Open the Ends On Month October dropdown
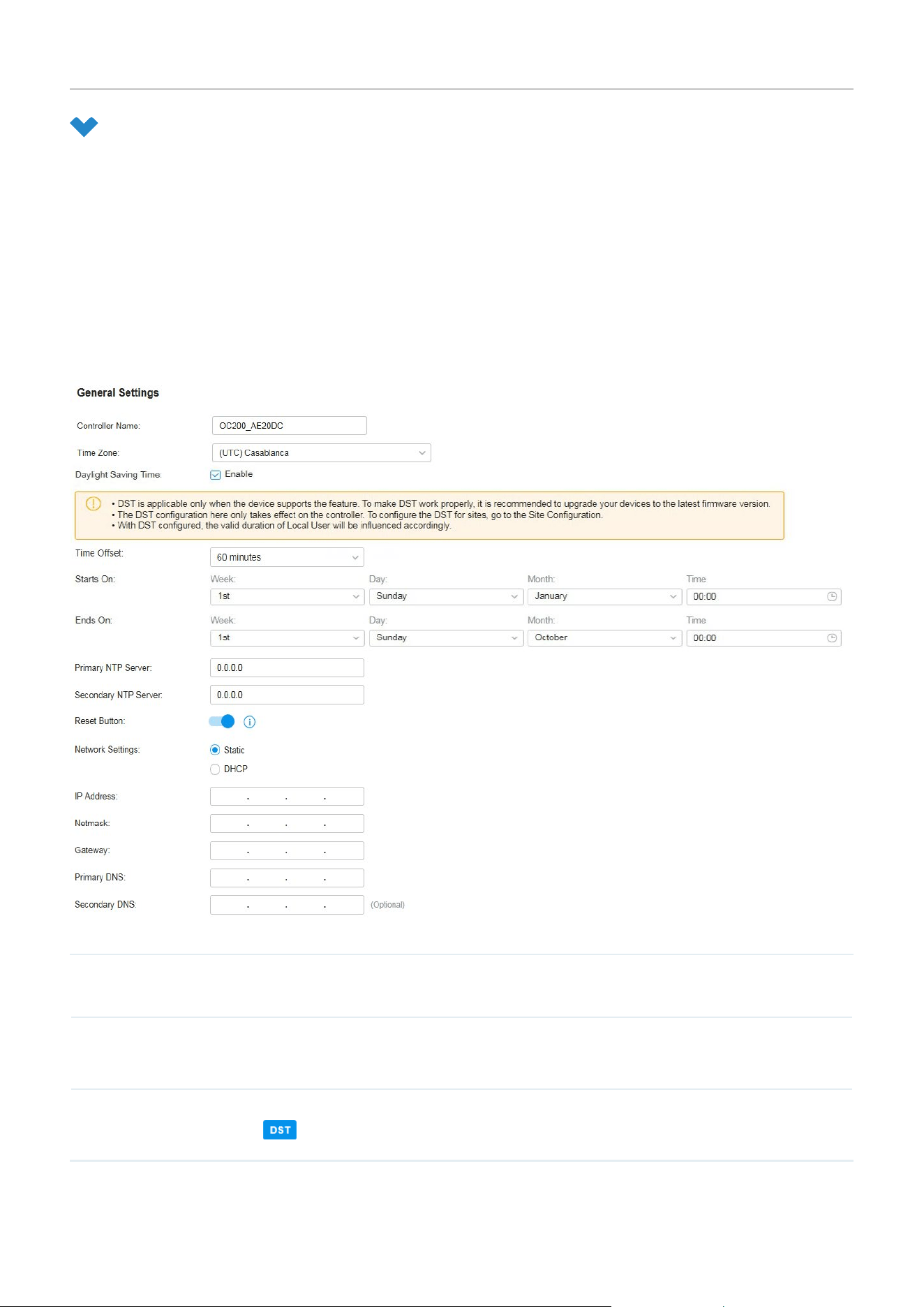The width and height of the screenshot is (924, 1307). coord(604,638)
